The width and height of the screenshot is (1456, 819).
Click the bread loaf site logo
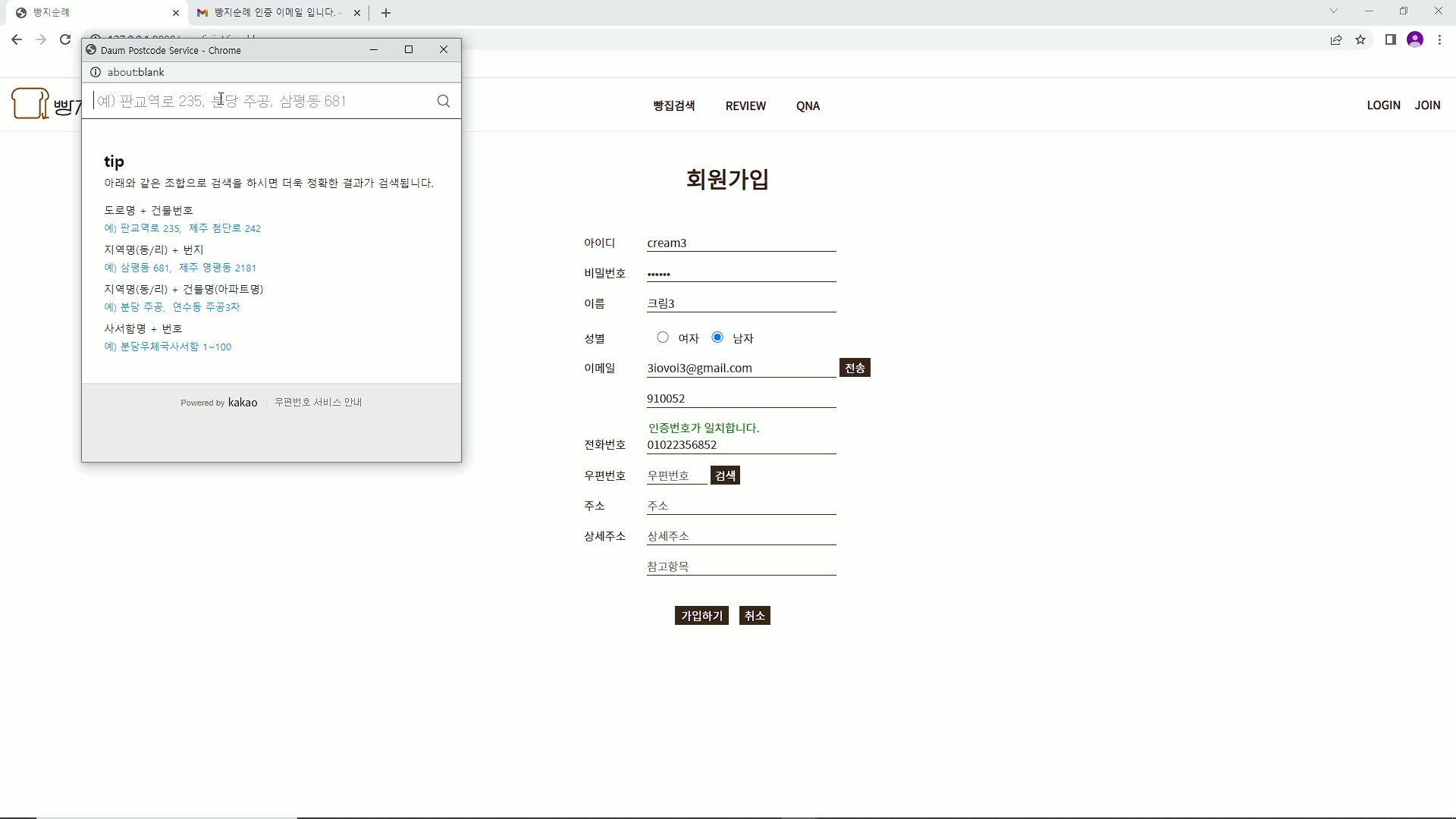[x=30, y=103]
